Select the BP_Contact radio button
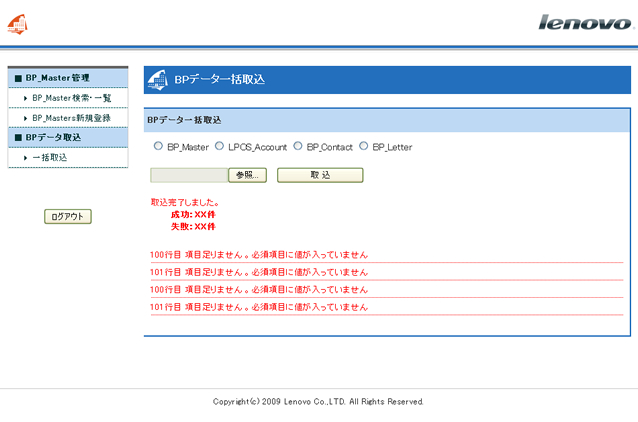Screen dimensions: 638x422 (x=297, y=146)
